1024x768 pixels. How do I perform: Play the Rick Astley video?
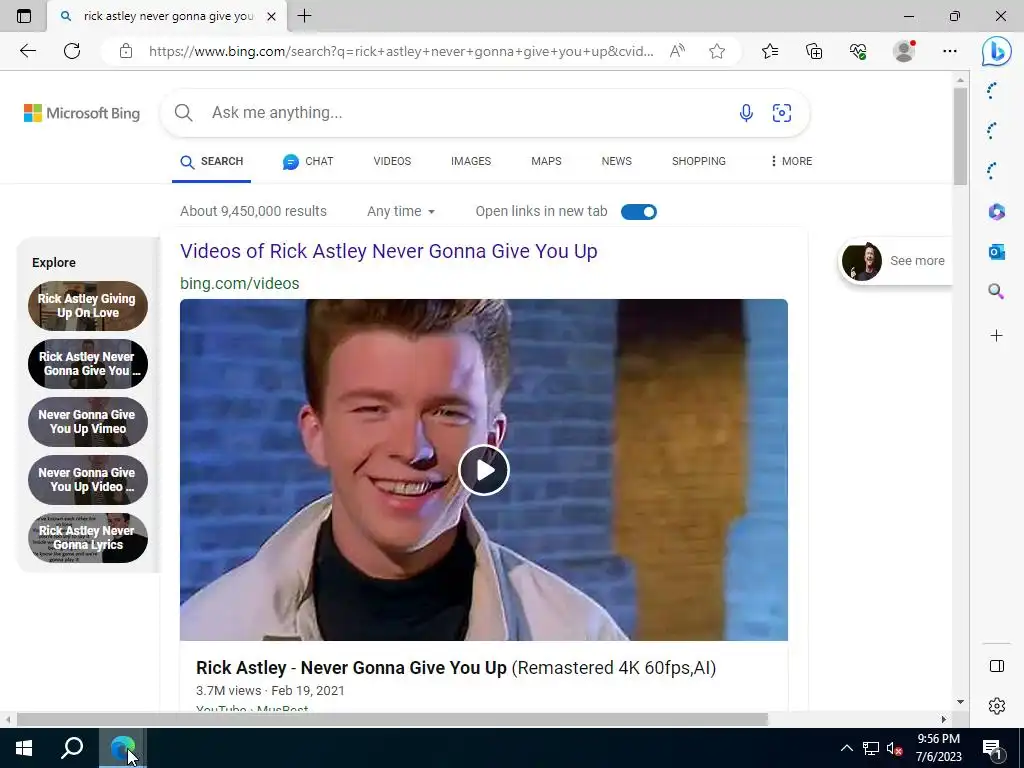click(484, 470)
